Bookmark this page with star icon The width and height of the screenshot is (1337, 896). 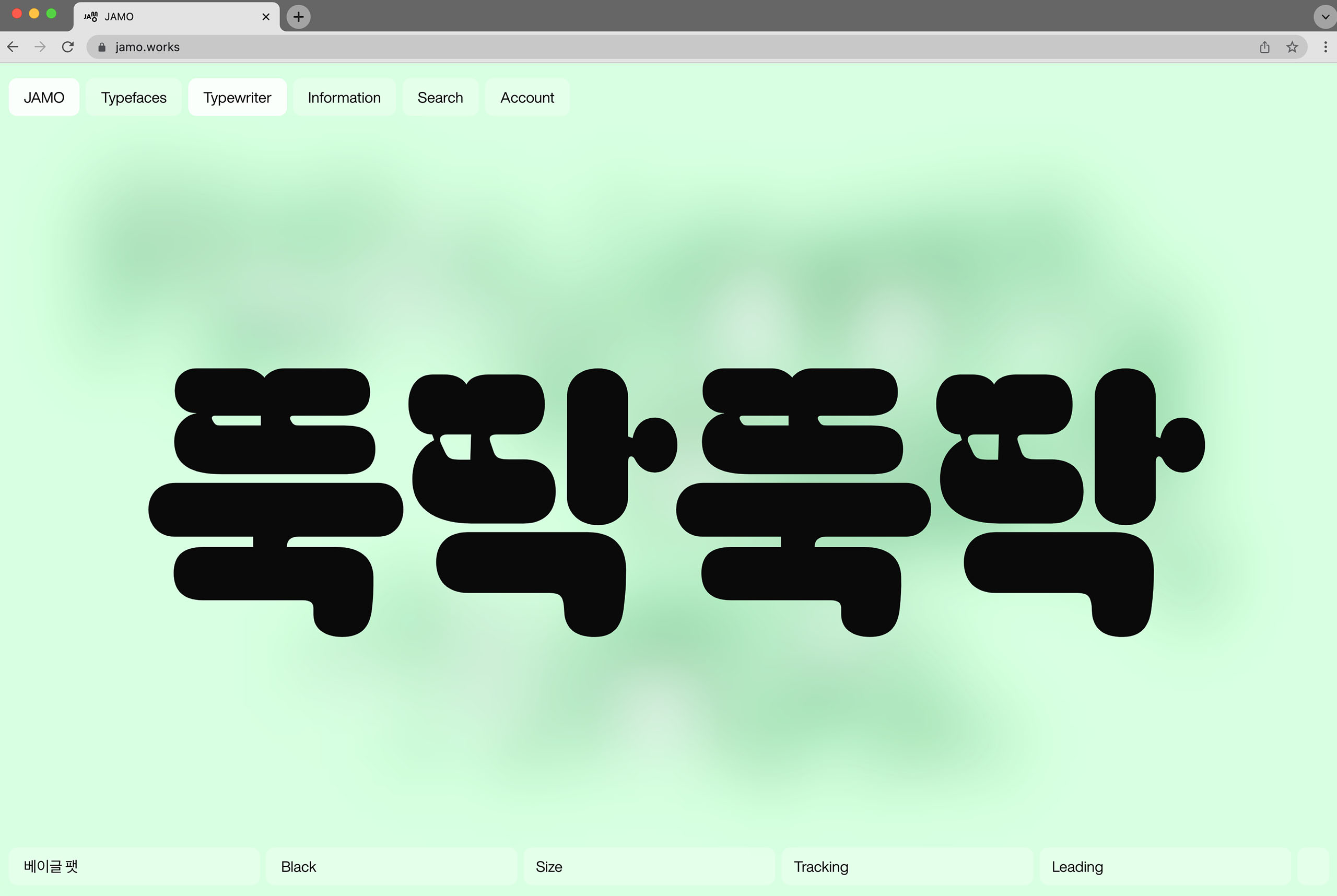pos(1292,47)
